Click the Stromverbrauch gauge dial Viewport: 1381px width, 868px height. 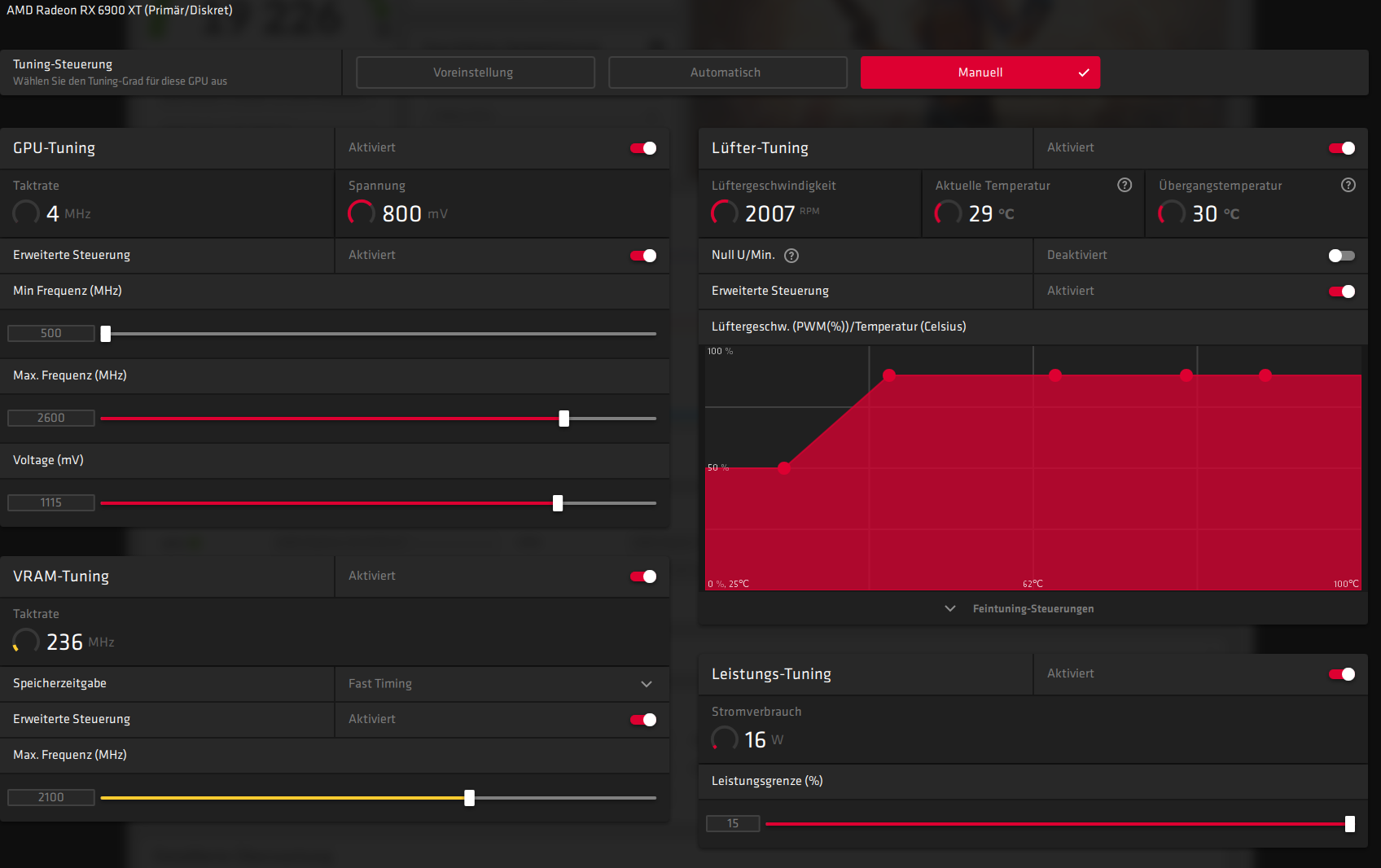tap(725, 739)
